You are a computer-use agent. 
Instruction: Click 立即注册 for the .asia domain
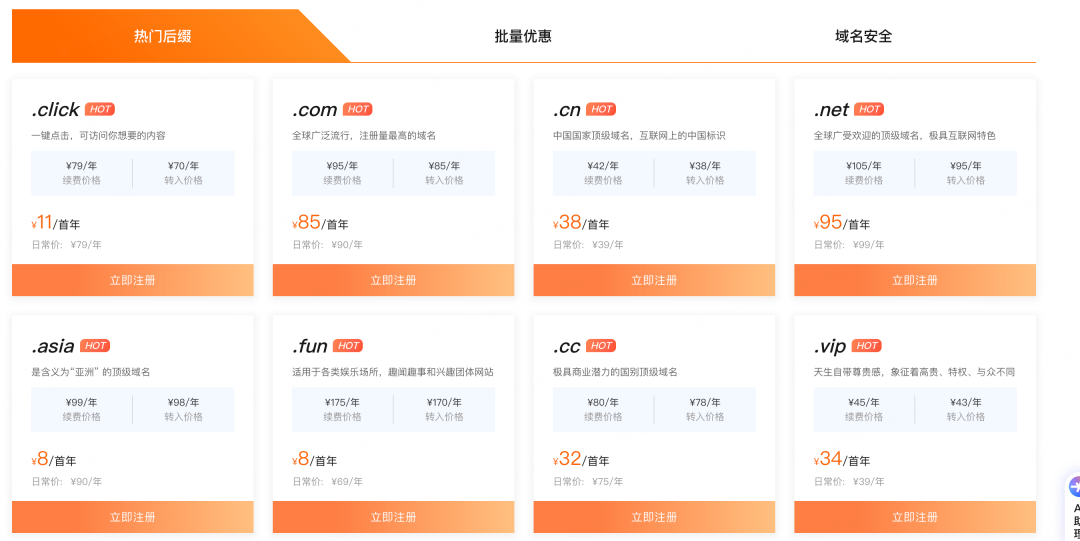pos(133,517)
